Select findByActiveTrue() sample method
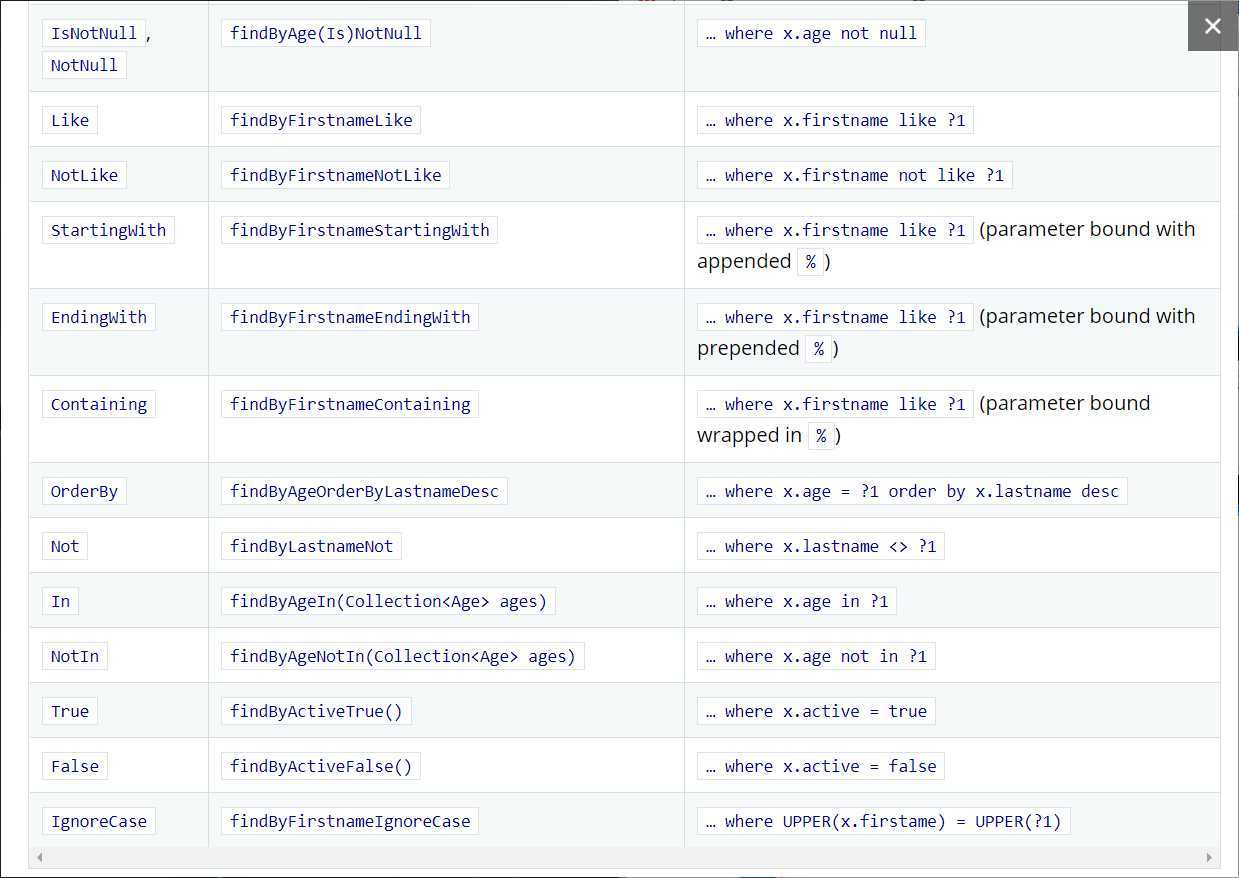Image resolution: width=1239 pixels, height=878 pixels. [x=316, y=711]
